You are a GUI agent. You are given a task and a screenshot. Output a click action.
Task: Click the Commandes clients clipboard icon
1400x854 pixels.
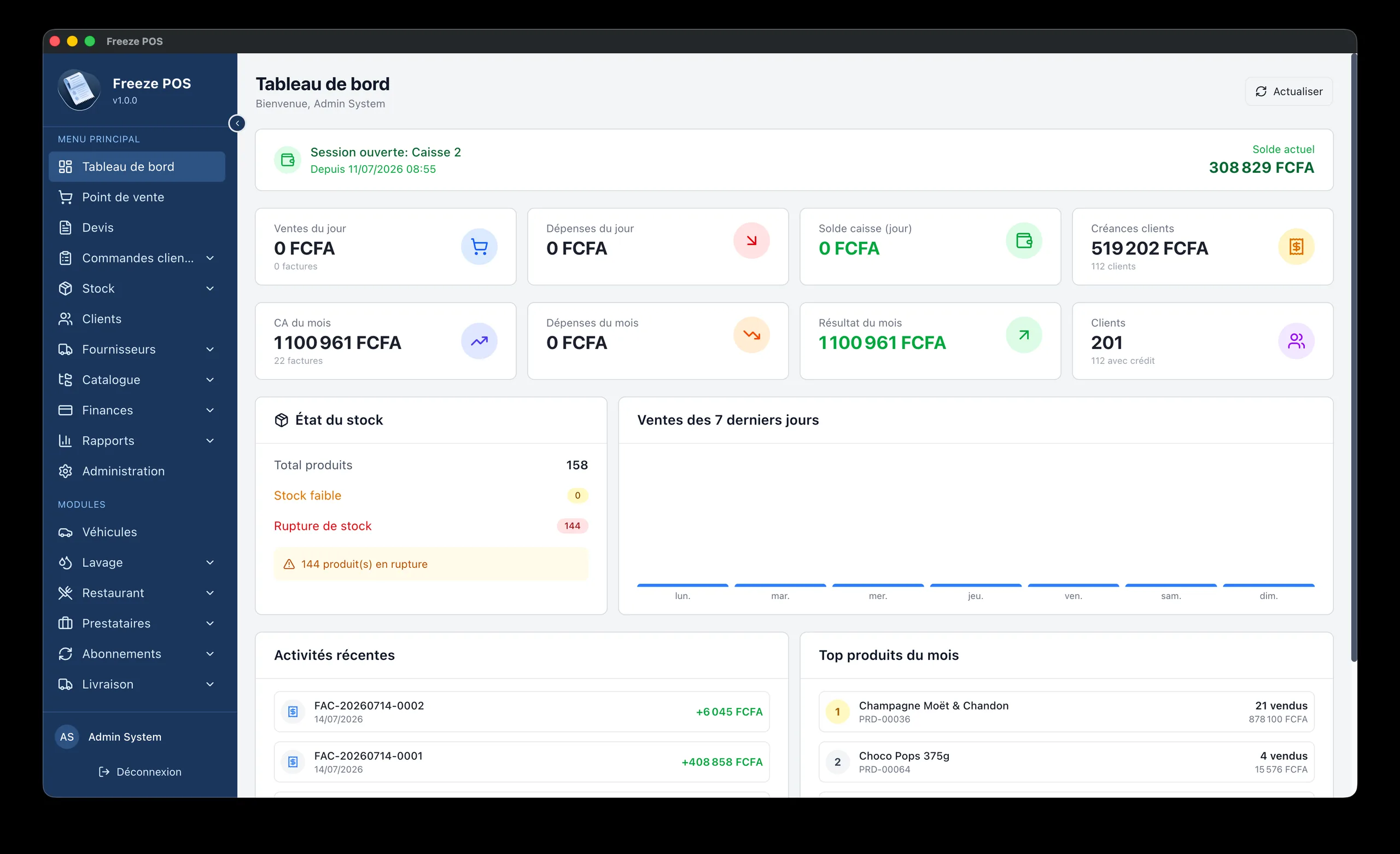coord(65,258)
